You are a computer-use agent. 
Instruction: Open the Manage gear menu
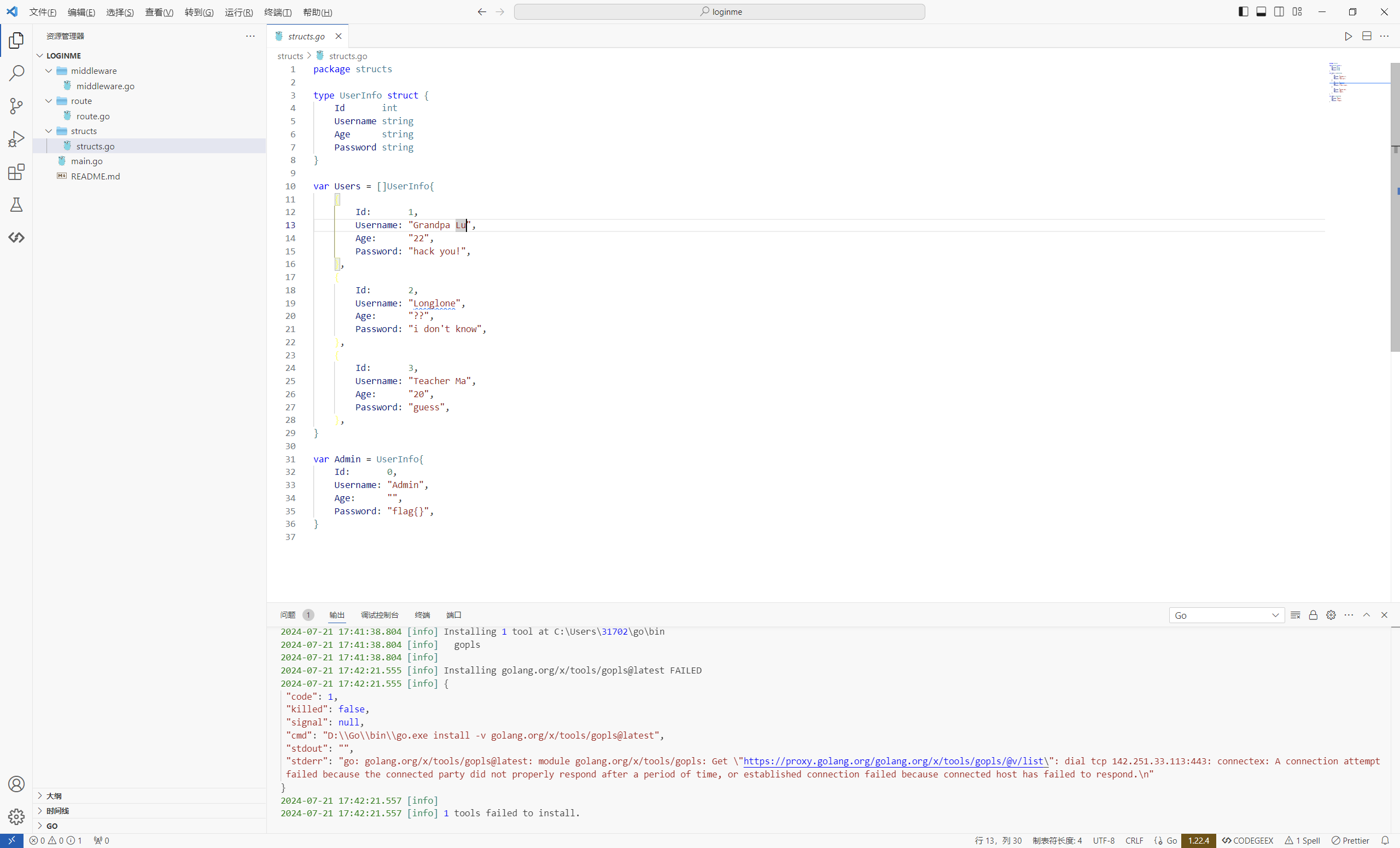point(16,817)
